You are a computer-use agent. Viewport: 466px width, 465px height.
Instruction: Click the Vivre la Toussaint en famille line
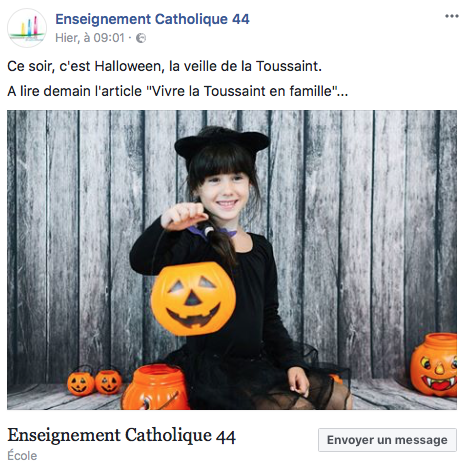[x=177, y=91]
